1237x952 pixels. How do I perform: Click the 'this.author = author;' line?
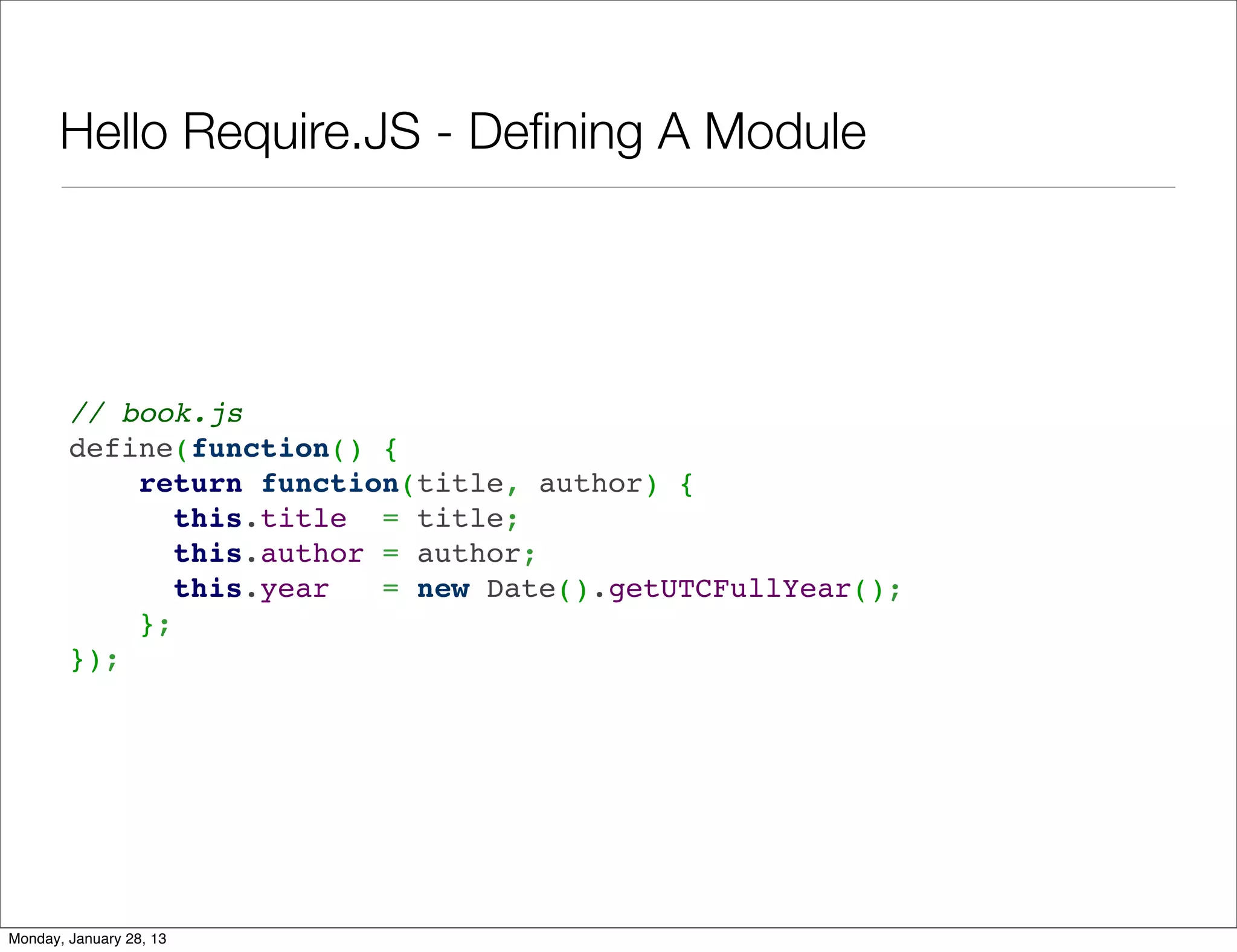pos(355,554)
